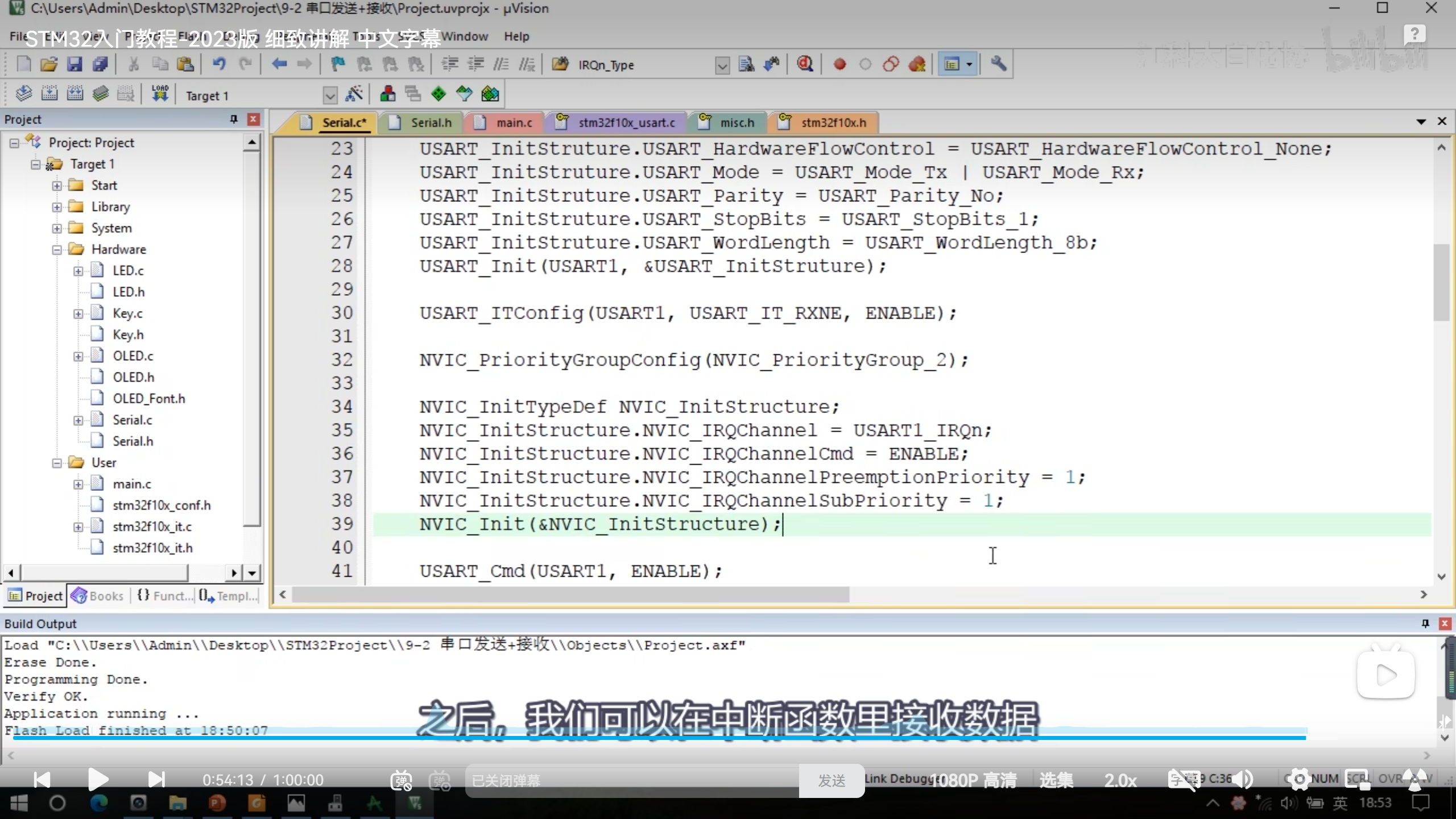Open Options for Target magic wand icon
This screenshot has width=1456, height=819.
(354, 94)
